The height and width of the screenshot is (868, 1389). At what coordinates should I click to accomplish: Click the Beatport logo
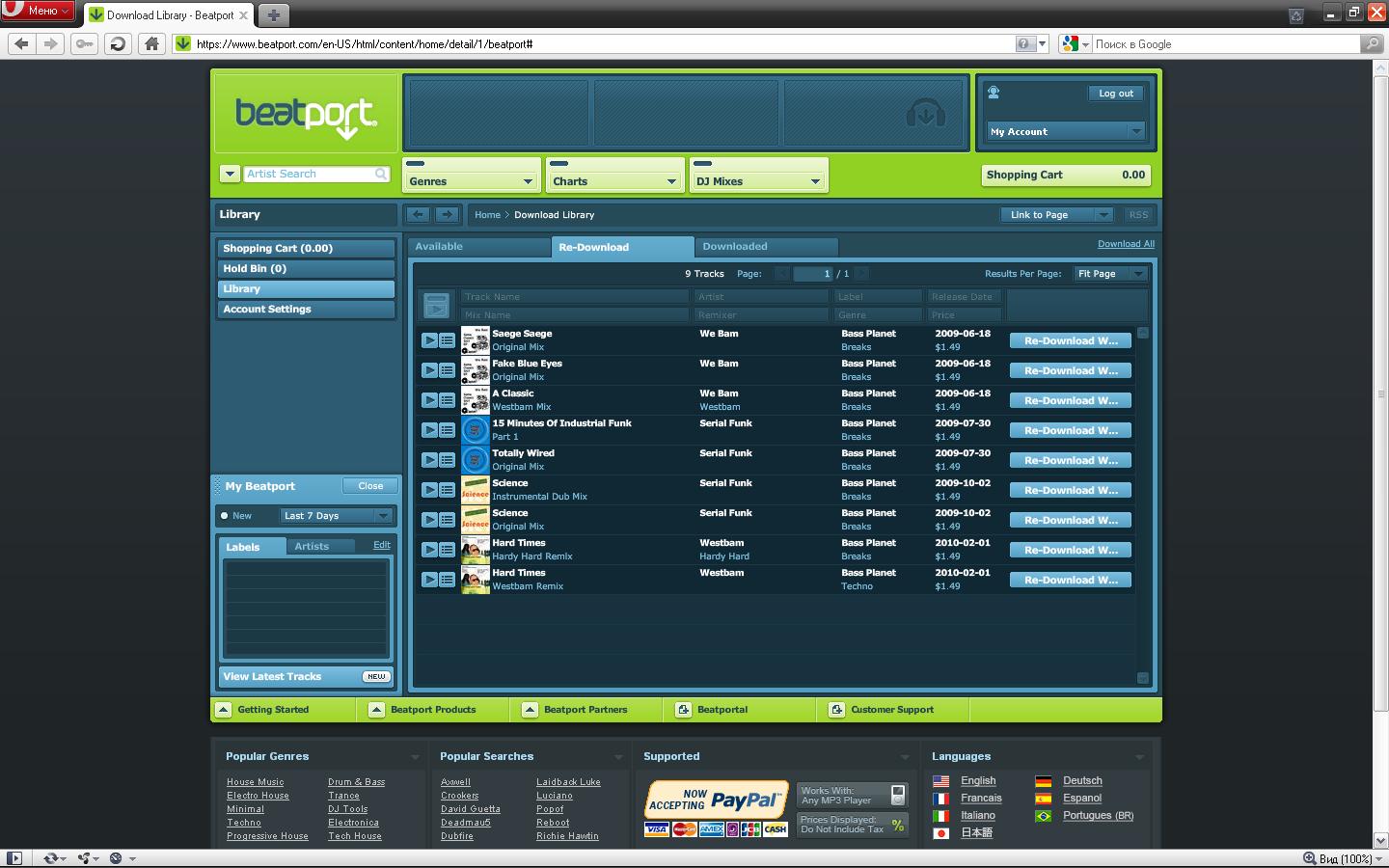306,115
